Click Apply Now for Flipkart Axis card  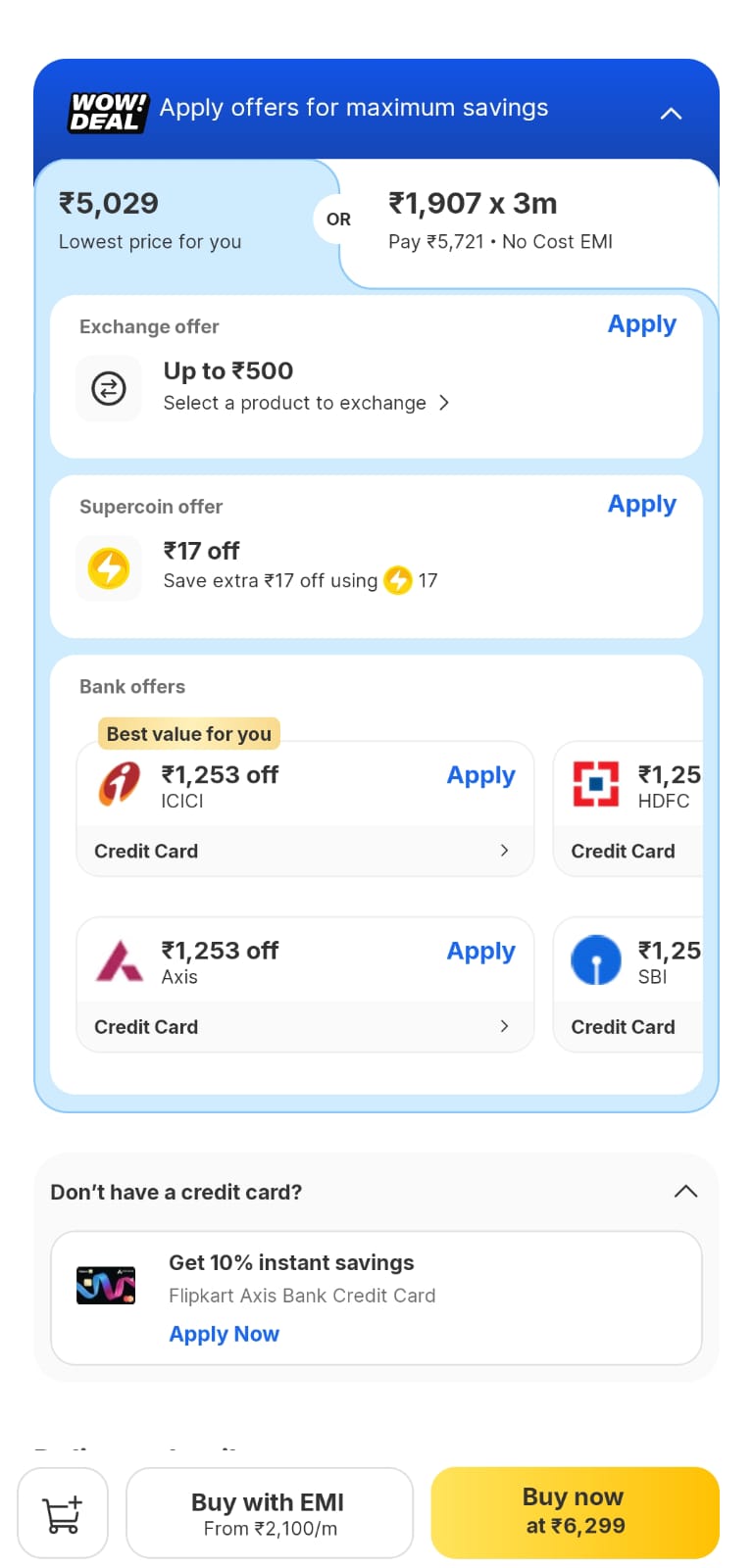point(224,1334)
